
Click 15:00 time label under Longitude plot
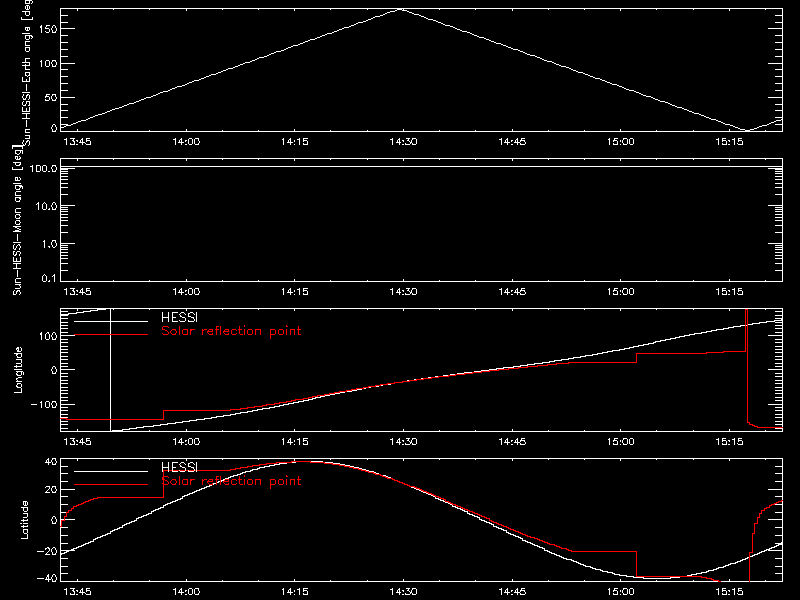click(621, 441)
